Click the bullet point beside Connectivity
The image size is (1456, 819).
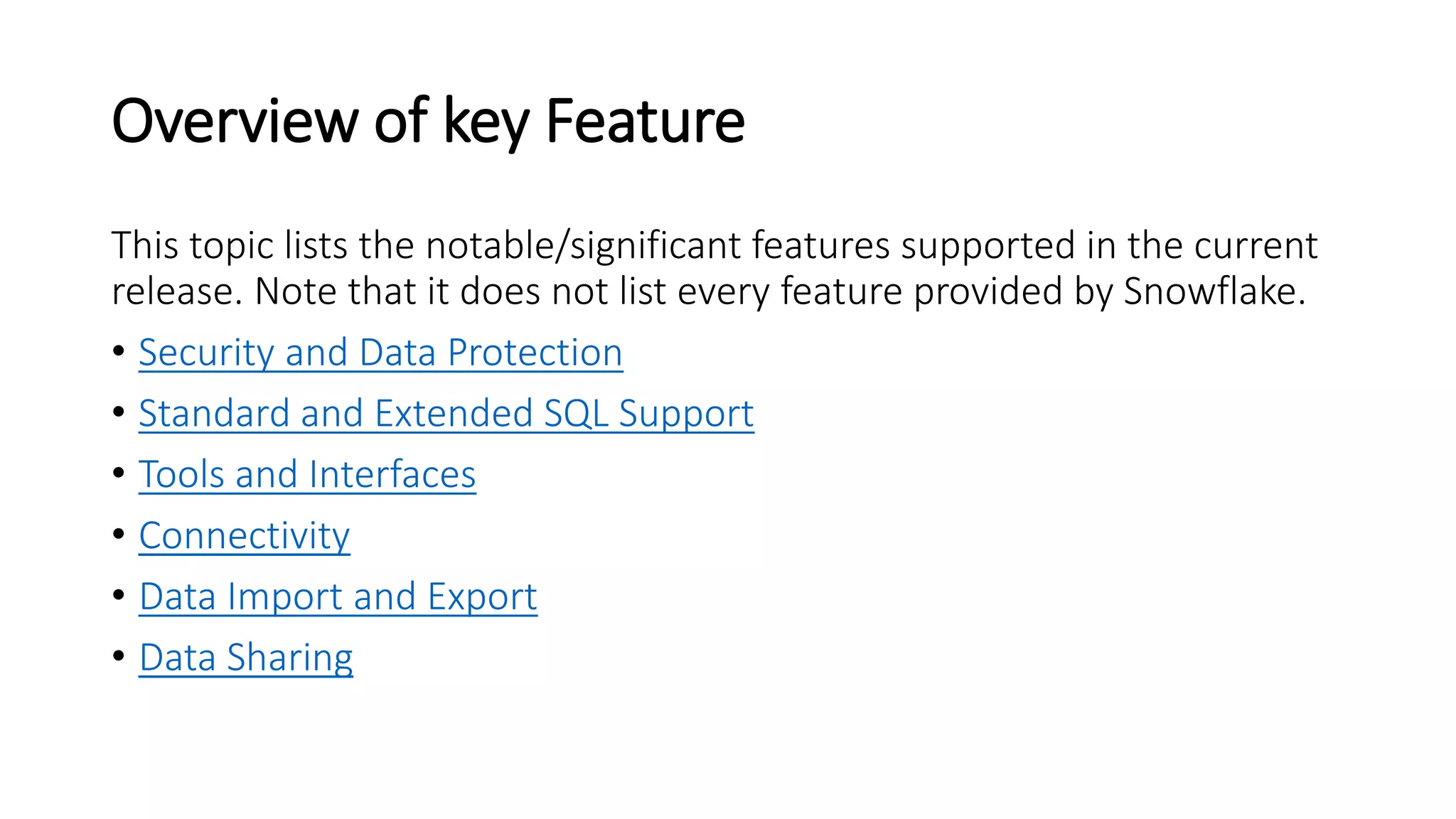click(119, 535)
